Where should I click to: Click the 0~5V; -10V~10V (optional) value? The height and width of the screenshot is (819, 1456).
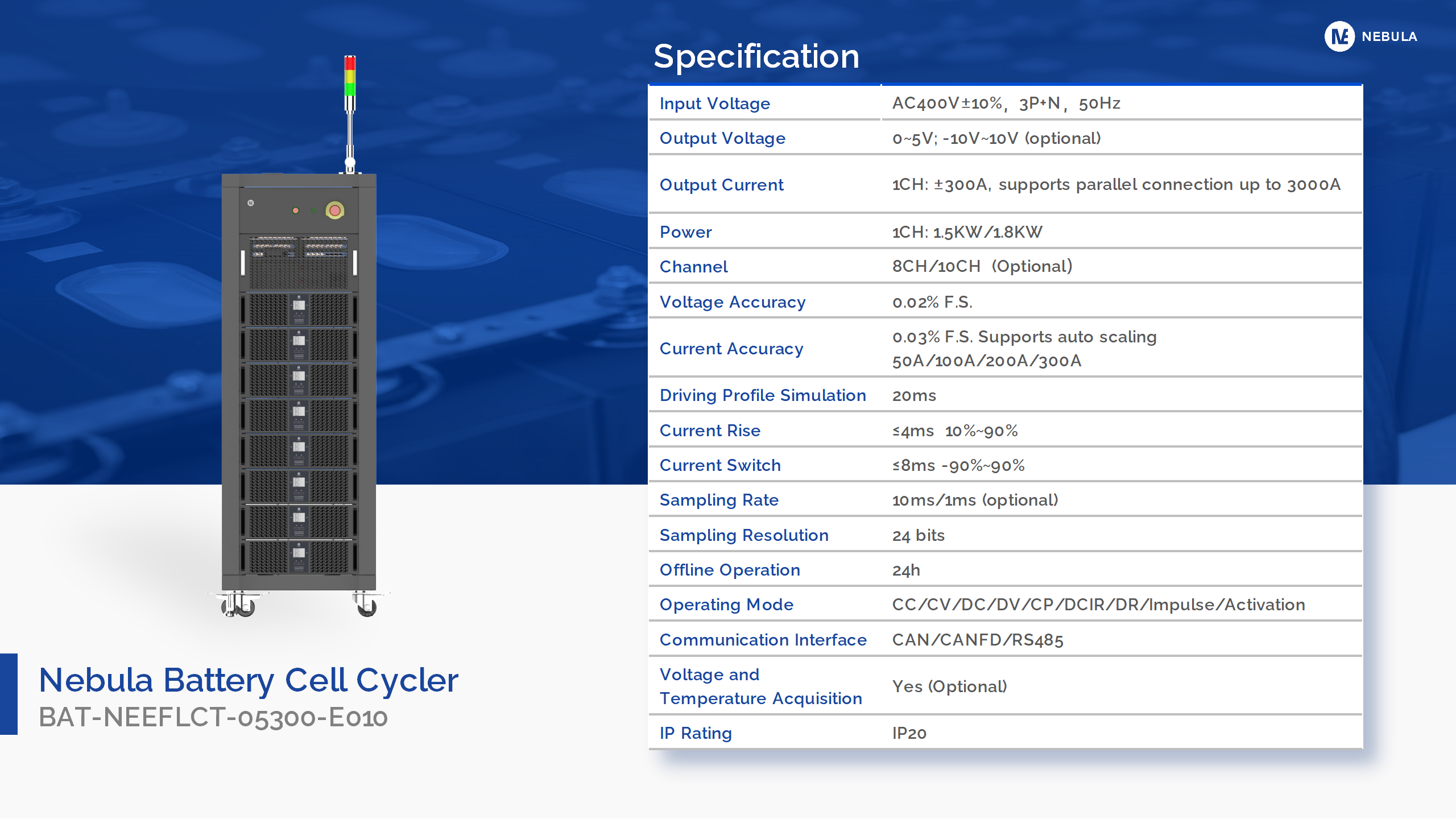click(996, 138)
